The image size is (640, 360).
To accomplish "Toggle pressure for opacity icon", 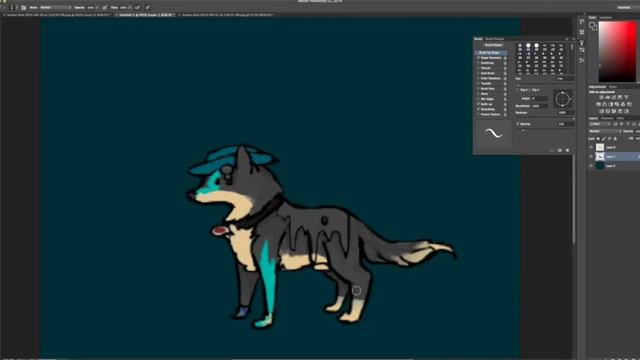I will click(104, 7).
